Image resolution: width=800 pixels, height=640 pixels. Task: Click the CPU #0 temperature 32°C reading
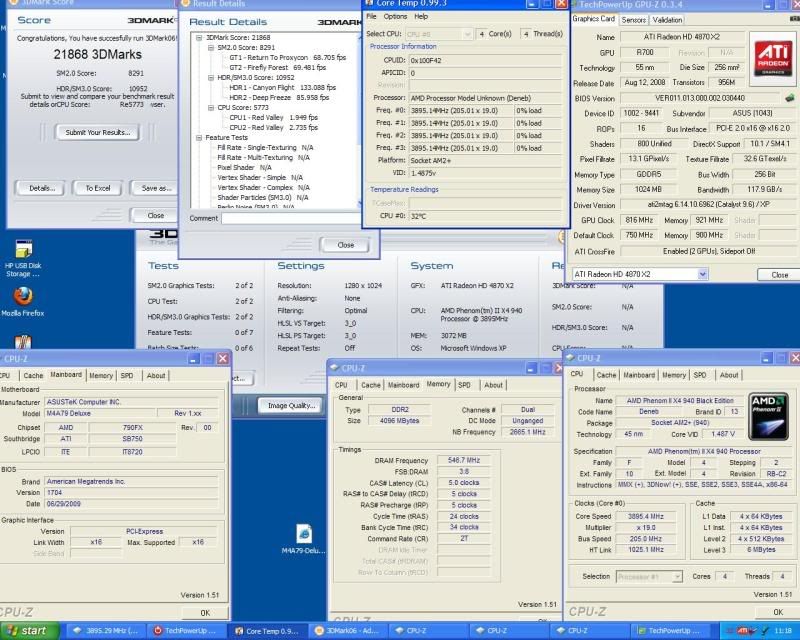485,216
